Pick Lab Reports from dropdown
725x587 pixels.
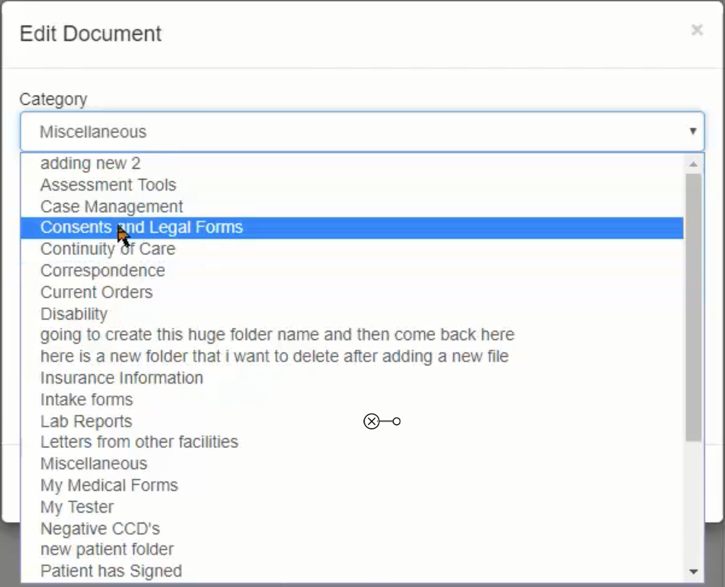(x=86, y=421)
